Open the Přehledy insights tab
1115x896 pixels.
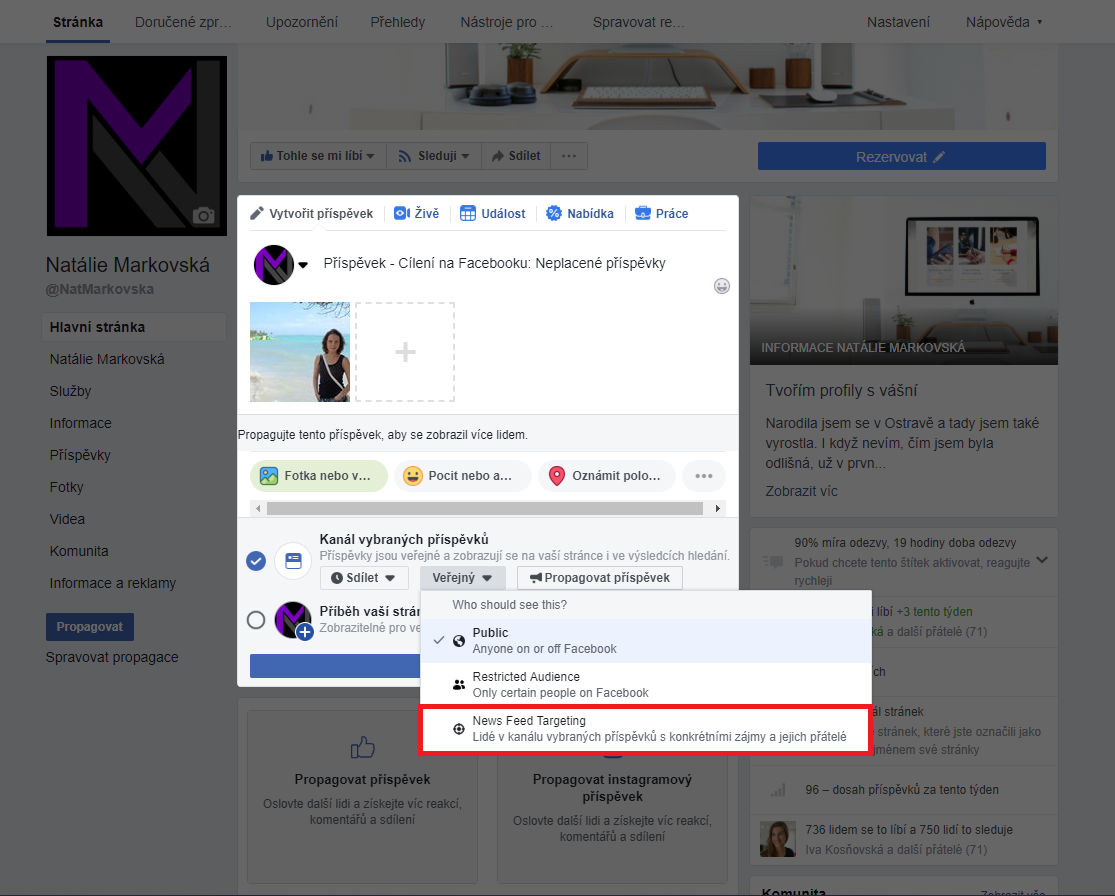click(398, 22)
